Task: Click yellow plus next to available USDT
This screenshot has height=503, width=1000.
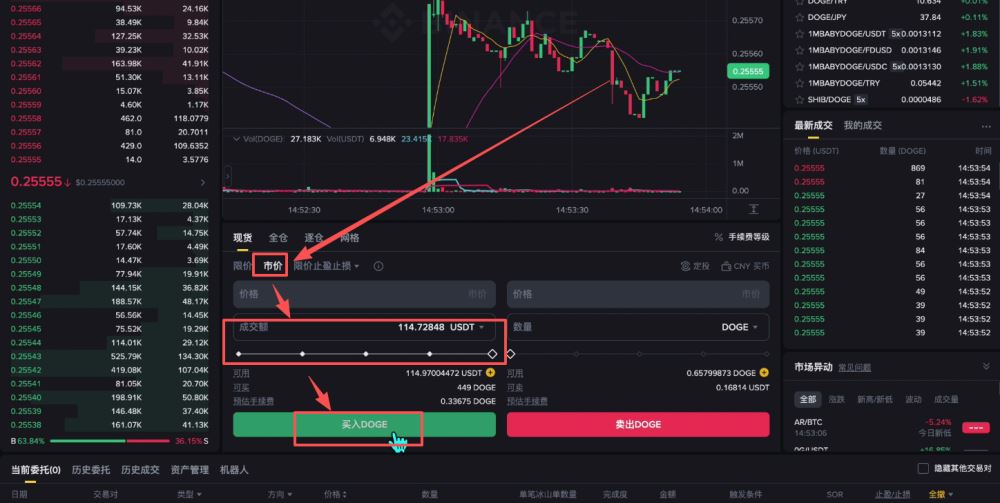Action: pos(490,372)
